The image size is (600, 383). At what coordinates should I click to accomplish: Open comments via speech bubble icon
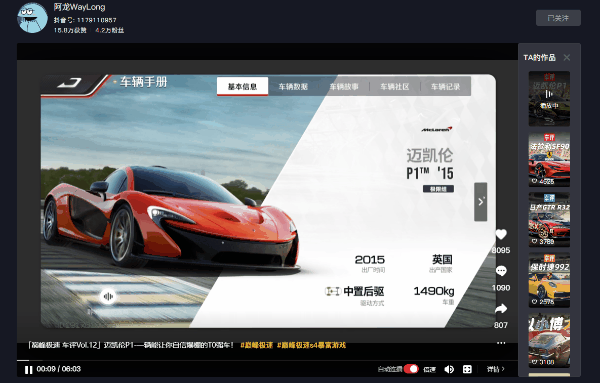coord(501,271)
